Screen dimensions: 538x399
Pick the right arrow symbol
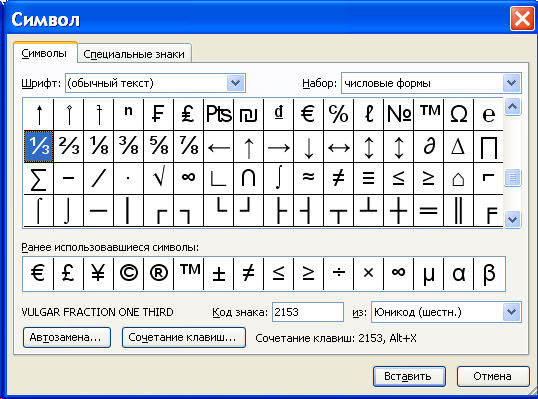point(278,146)
